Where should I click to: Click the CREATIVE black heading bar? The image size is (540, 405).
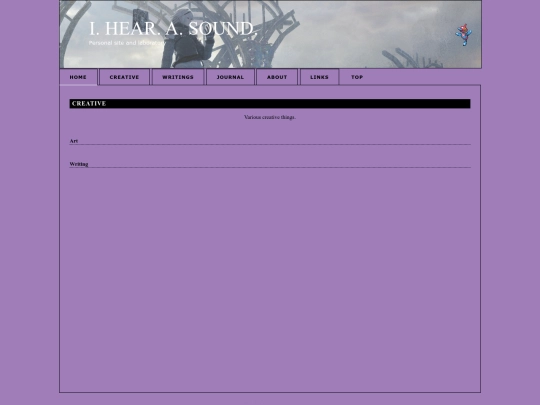[x=270, y=104]
